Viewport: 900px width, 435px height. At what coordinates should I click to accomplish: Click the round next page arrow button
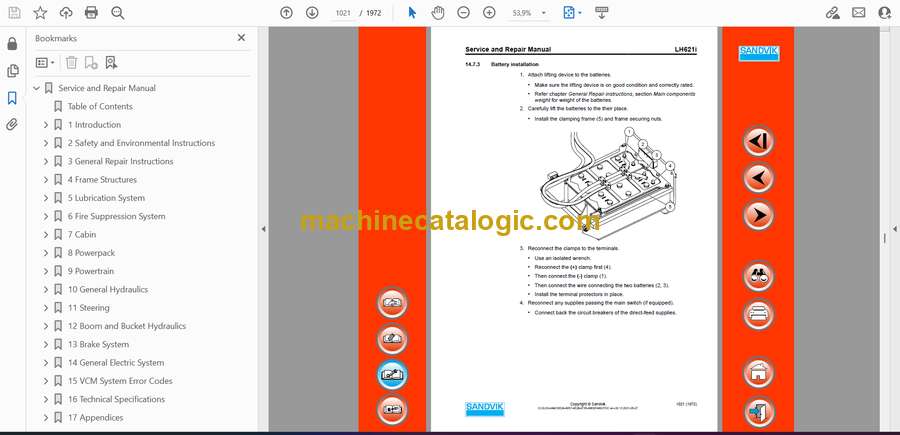pyautogui.click(x=758, y=216)
